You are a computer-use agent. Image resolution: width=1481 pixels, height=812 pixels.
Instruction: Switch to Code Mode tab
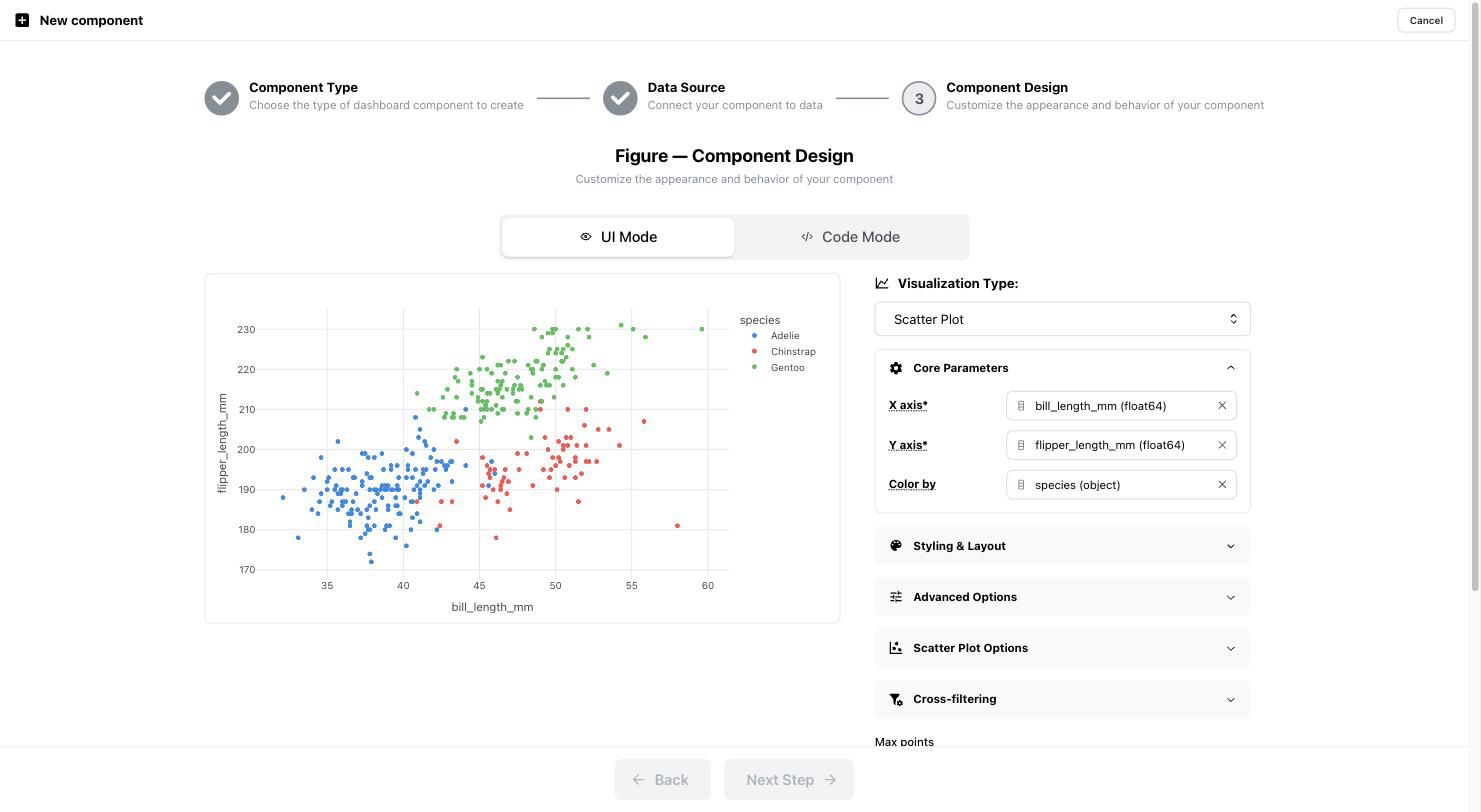[x=851, y=237]
